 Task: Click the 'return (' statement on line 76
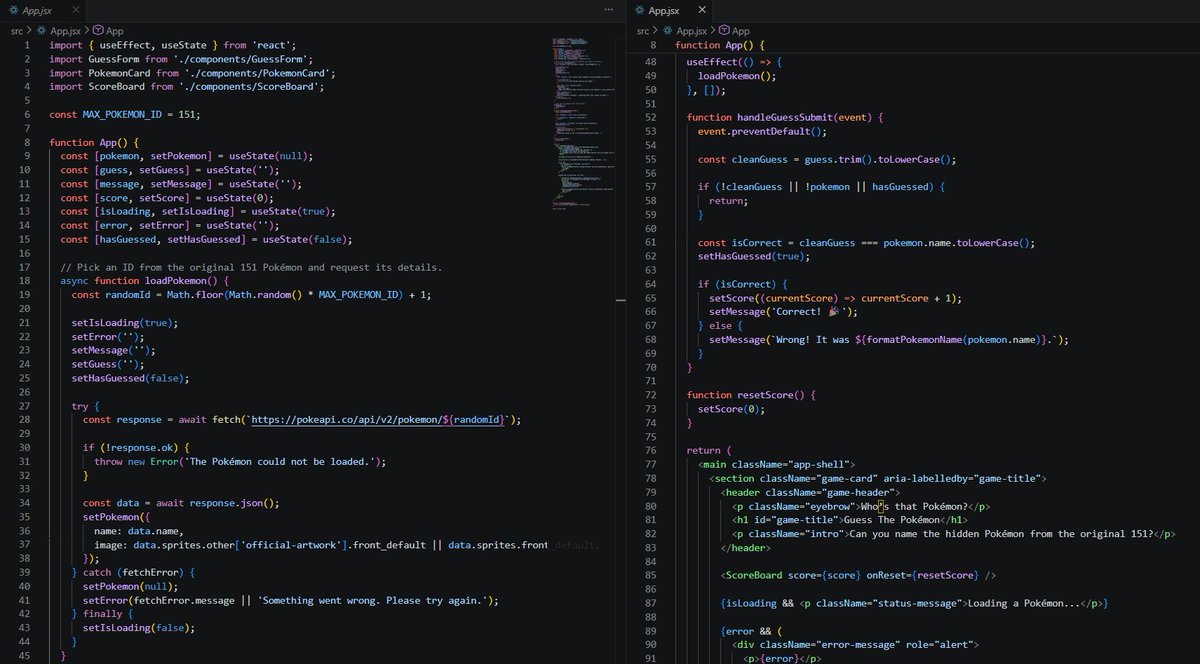tap(710, 451)
